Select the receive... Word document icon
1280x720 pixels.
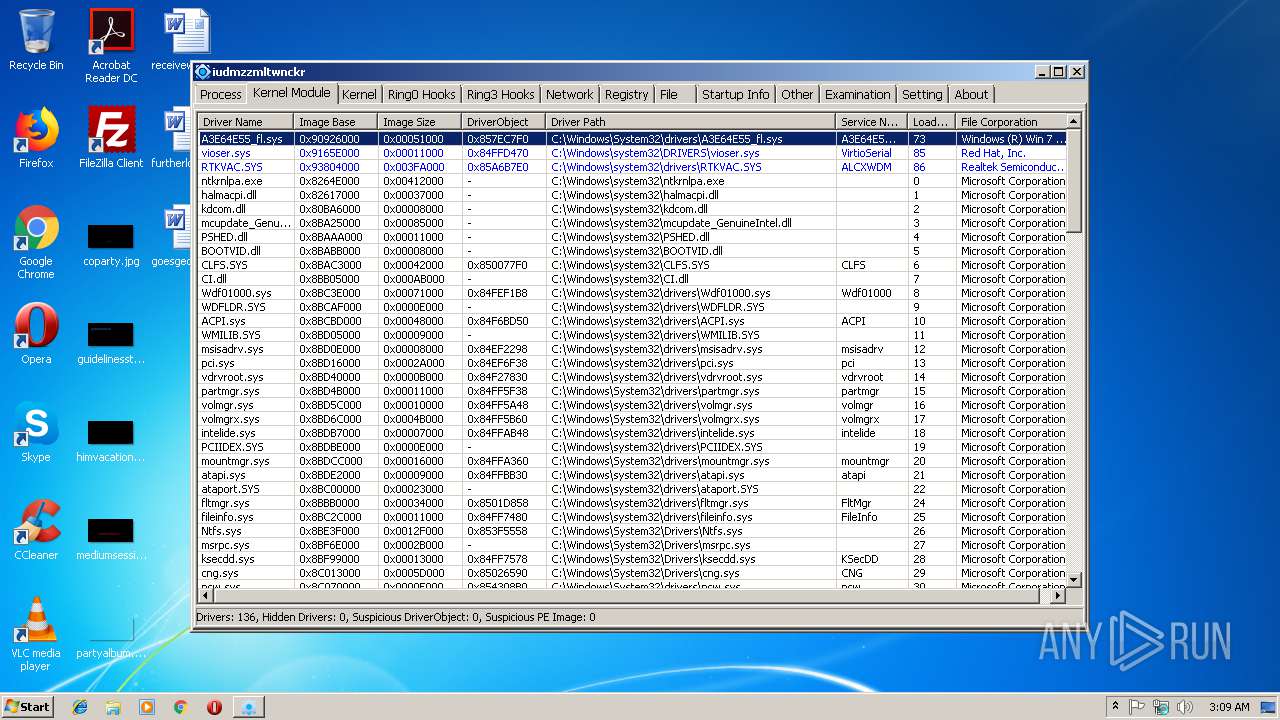(x=180, y=40)
